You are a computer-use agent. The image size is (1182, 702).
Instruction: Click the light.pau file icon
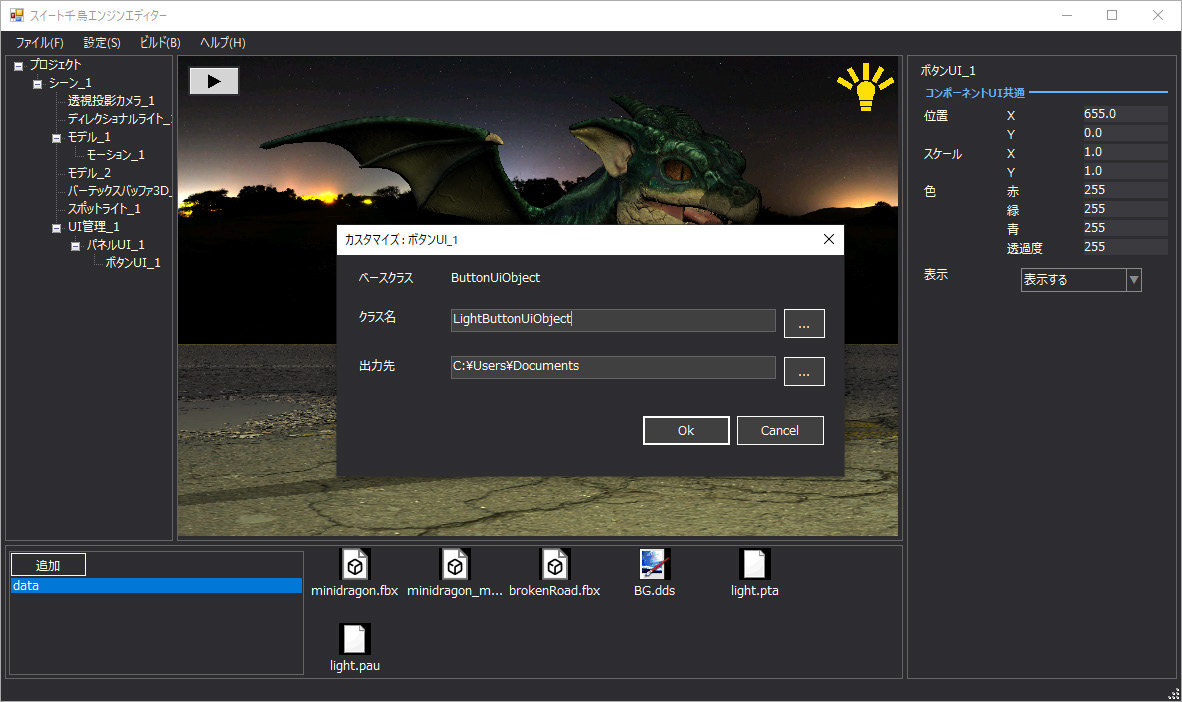[354, 640]
